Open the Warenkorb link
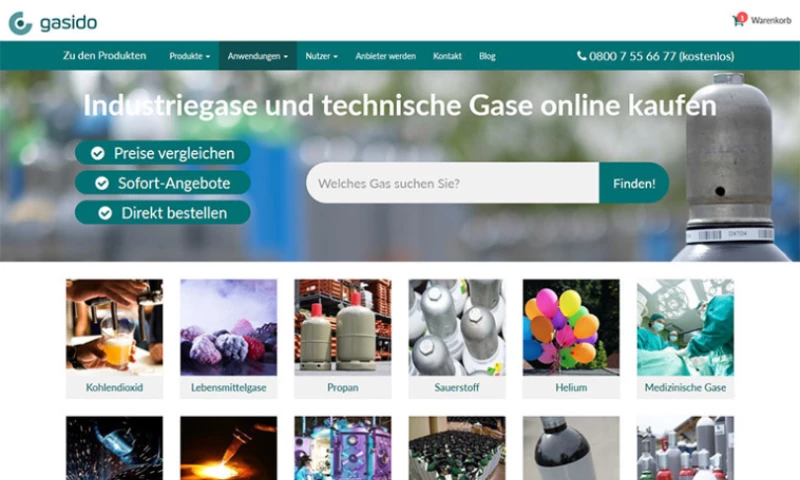The width and height of the screenshot is (800, 480). coord(770,20)
